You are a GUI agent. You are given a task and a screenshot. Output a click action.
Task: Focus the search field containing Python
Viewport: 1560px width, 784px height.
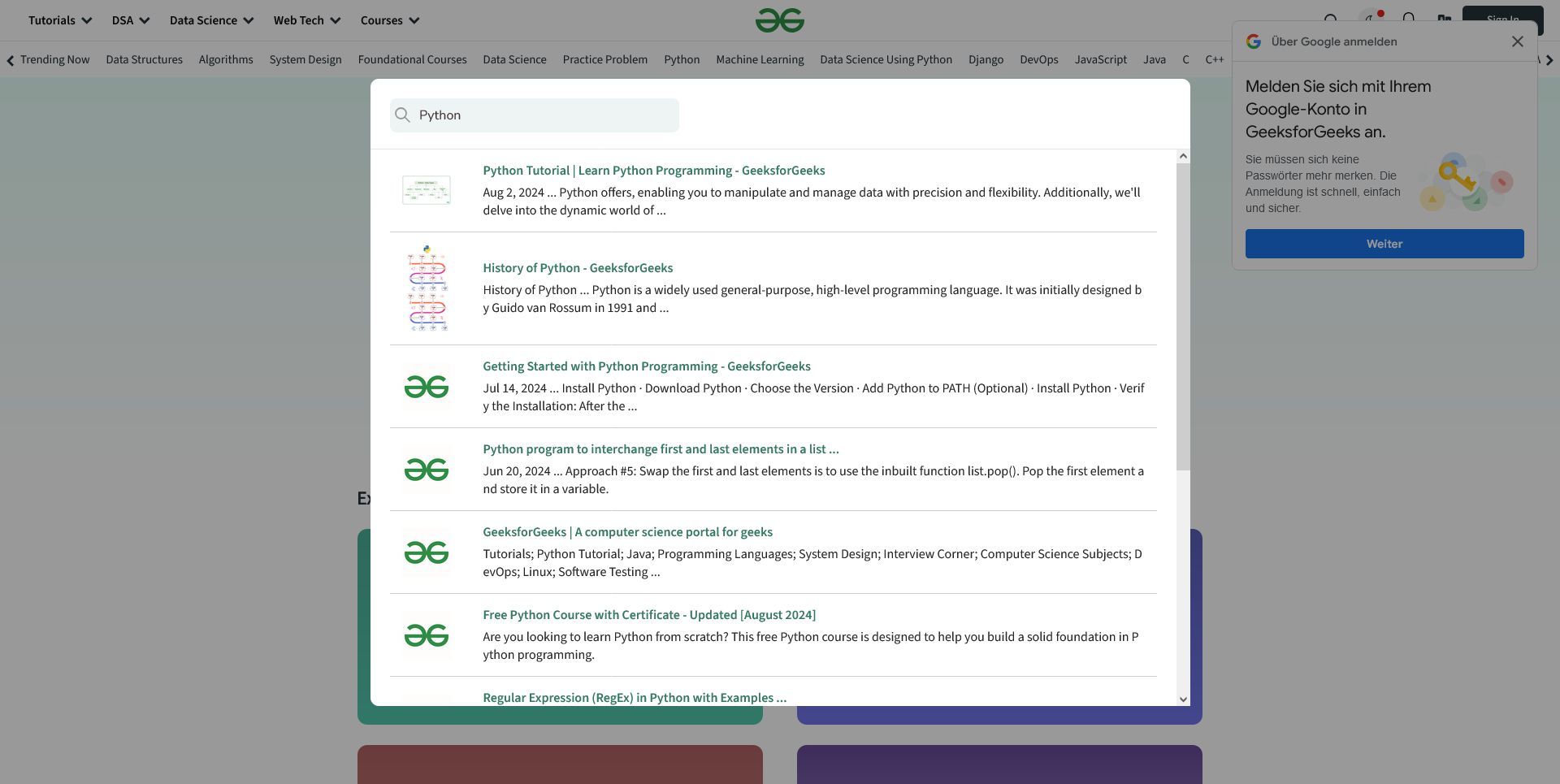coord(544,115)
